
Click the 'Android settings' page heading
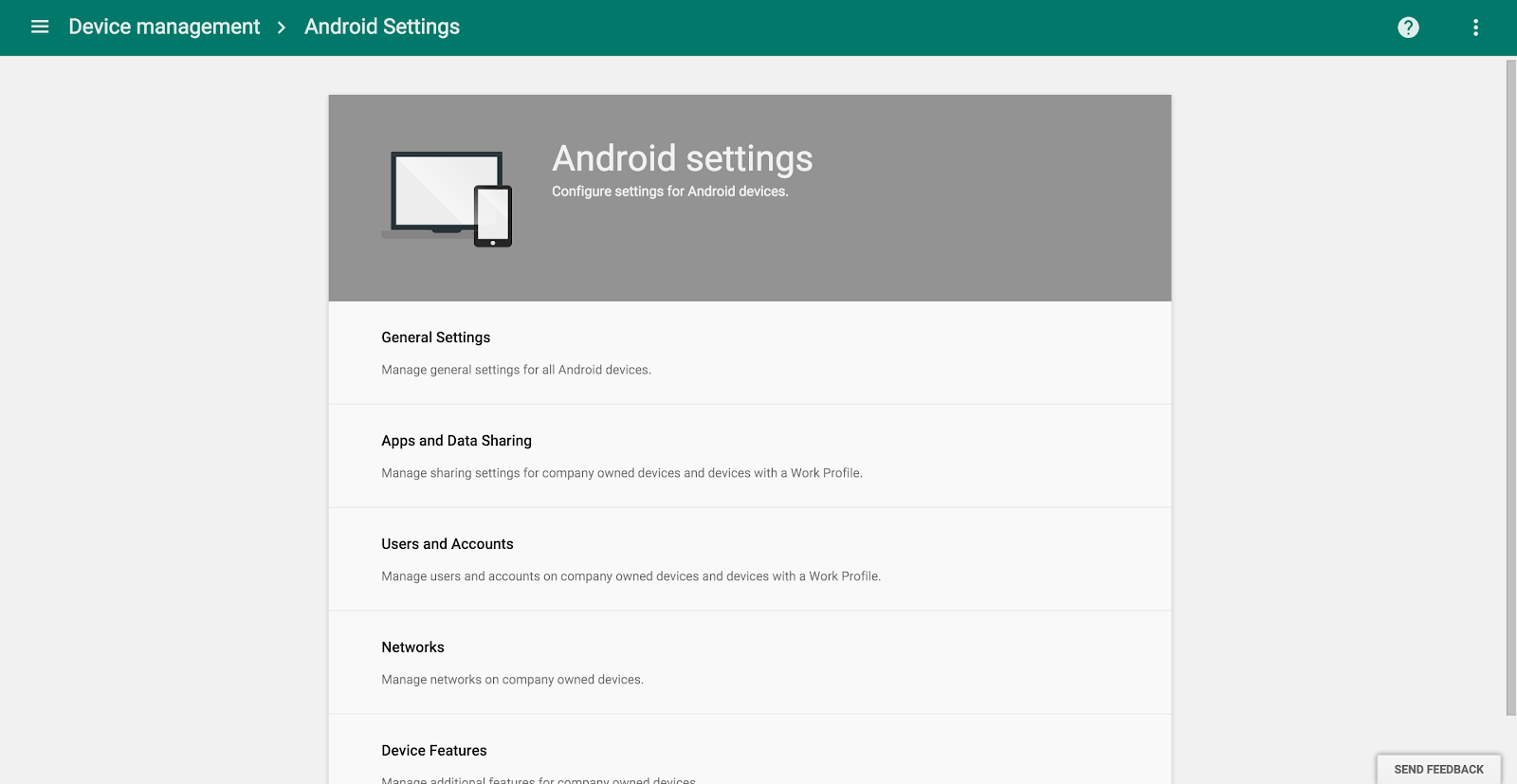pos(683,158)
